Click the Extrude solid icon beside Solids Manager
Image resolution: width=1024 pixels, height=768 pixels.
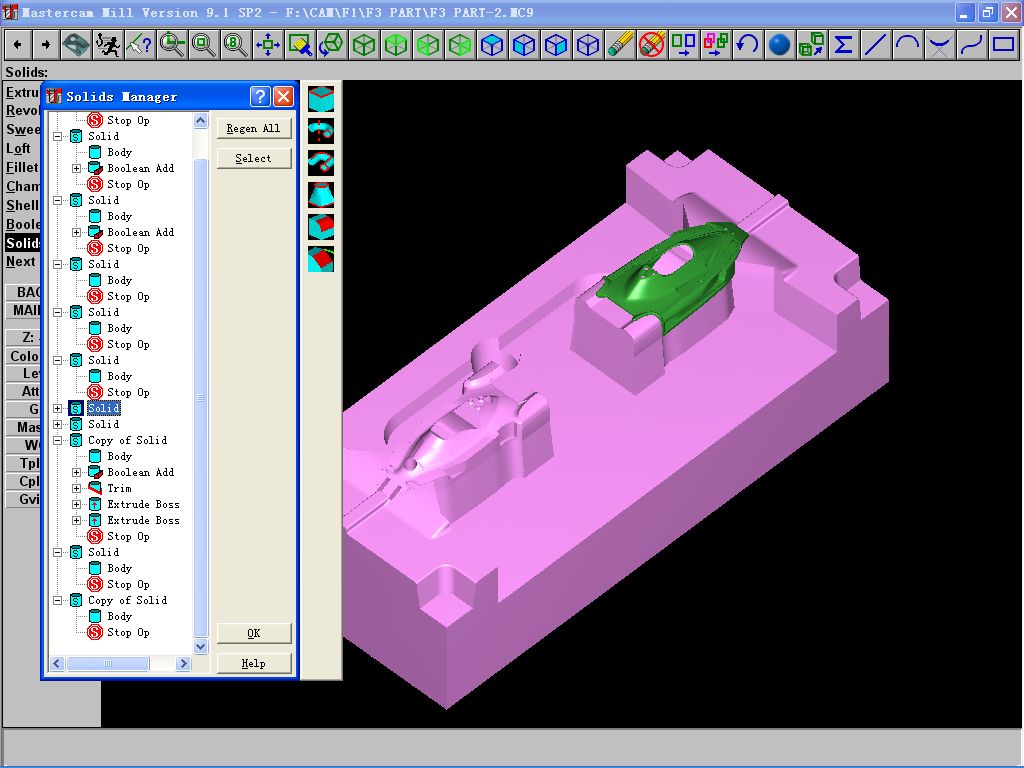pyautogui.click(x=321, y=99)
